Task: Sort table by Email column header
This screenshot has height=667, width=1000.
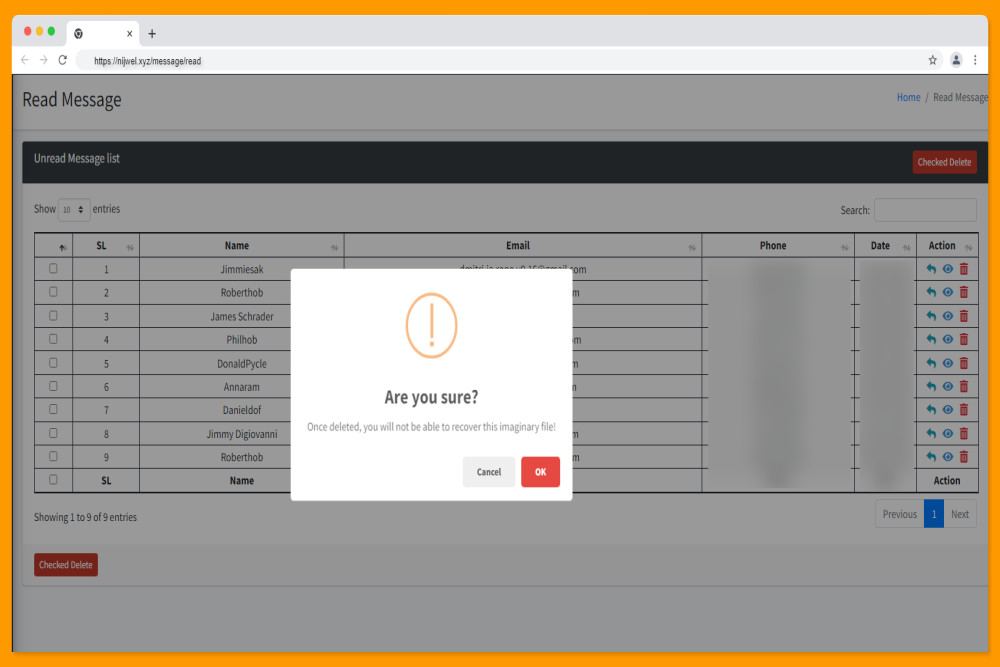Action: click(523, 246)
